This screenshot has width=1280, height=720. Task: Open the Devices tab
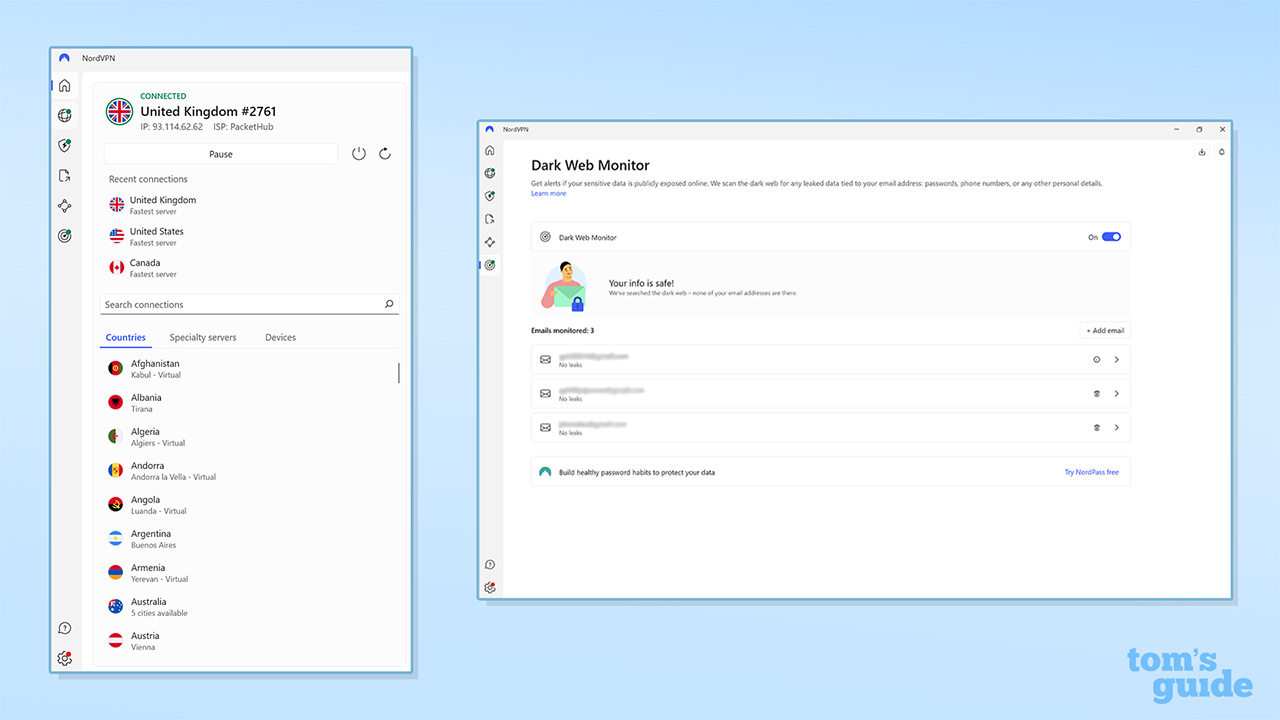click(x=280, y=338)
